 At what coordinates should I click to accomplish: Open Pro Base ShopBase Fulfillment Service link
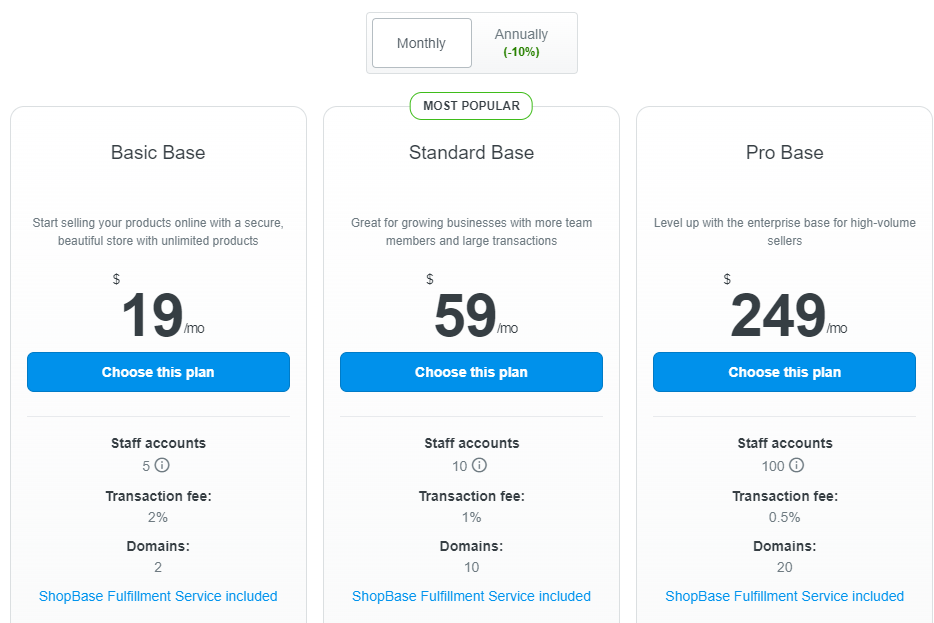784,596
